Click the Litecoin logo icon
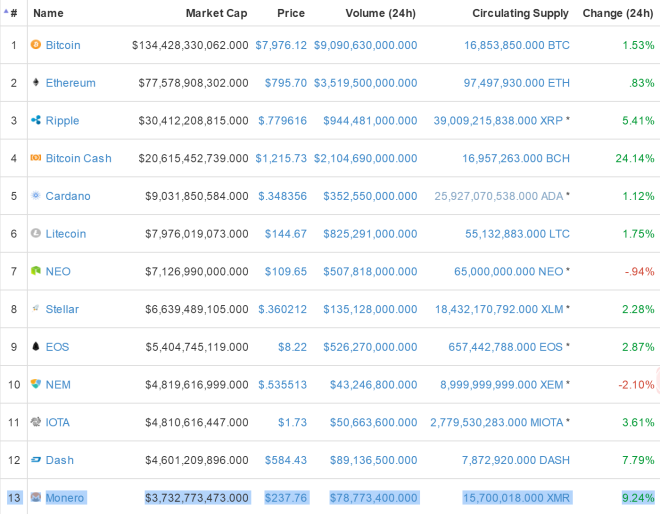The height and width of the screenshot is (514, 660). tap(36, 234)
